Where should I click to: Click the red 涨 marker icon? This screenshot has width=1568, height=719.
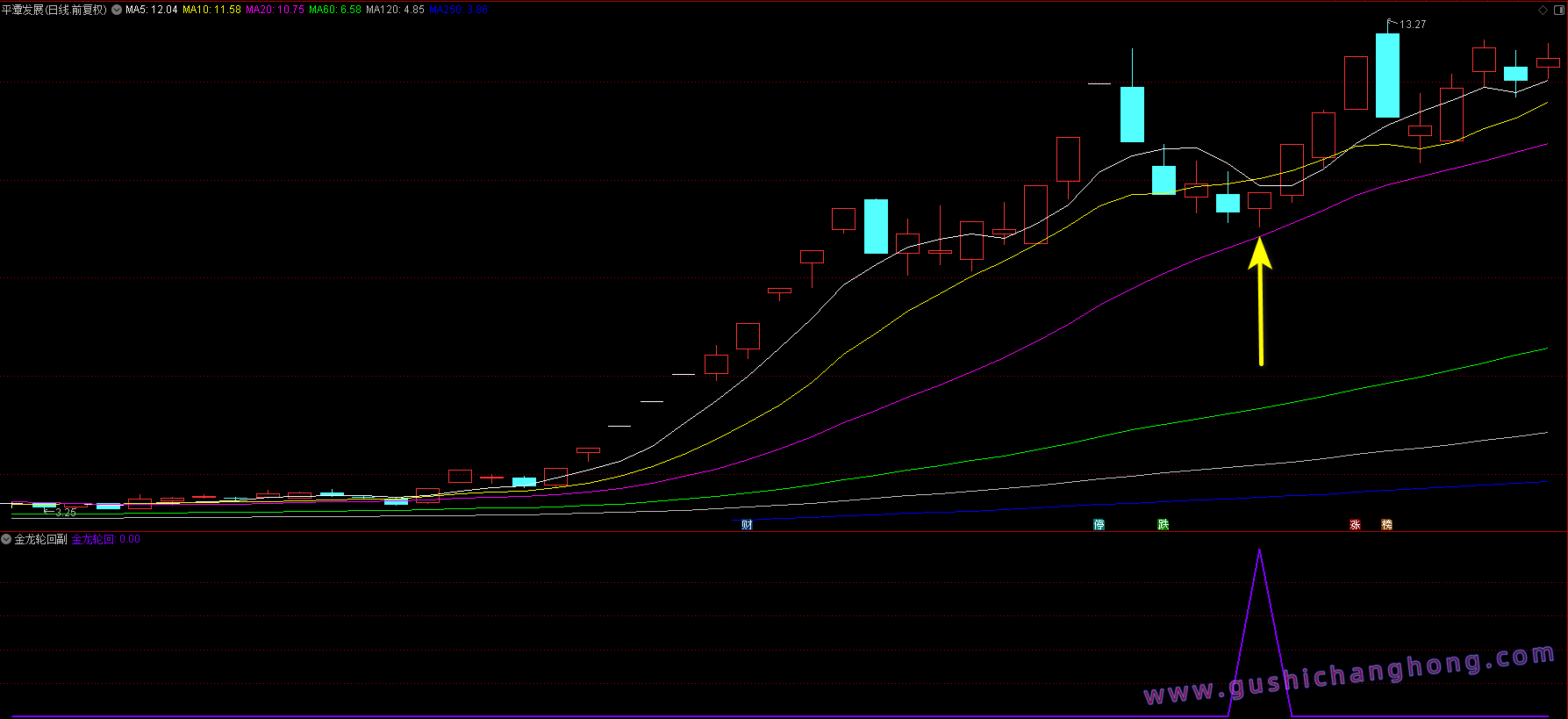pyautogui.click(x=1355, y=525)
